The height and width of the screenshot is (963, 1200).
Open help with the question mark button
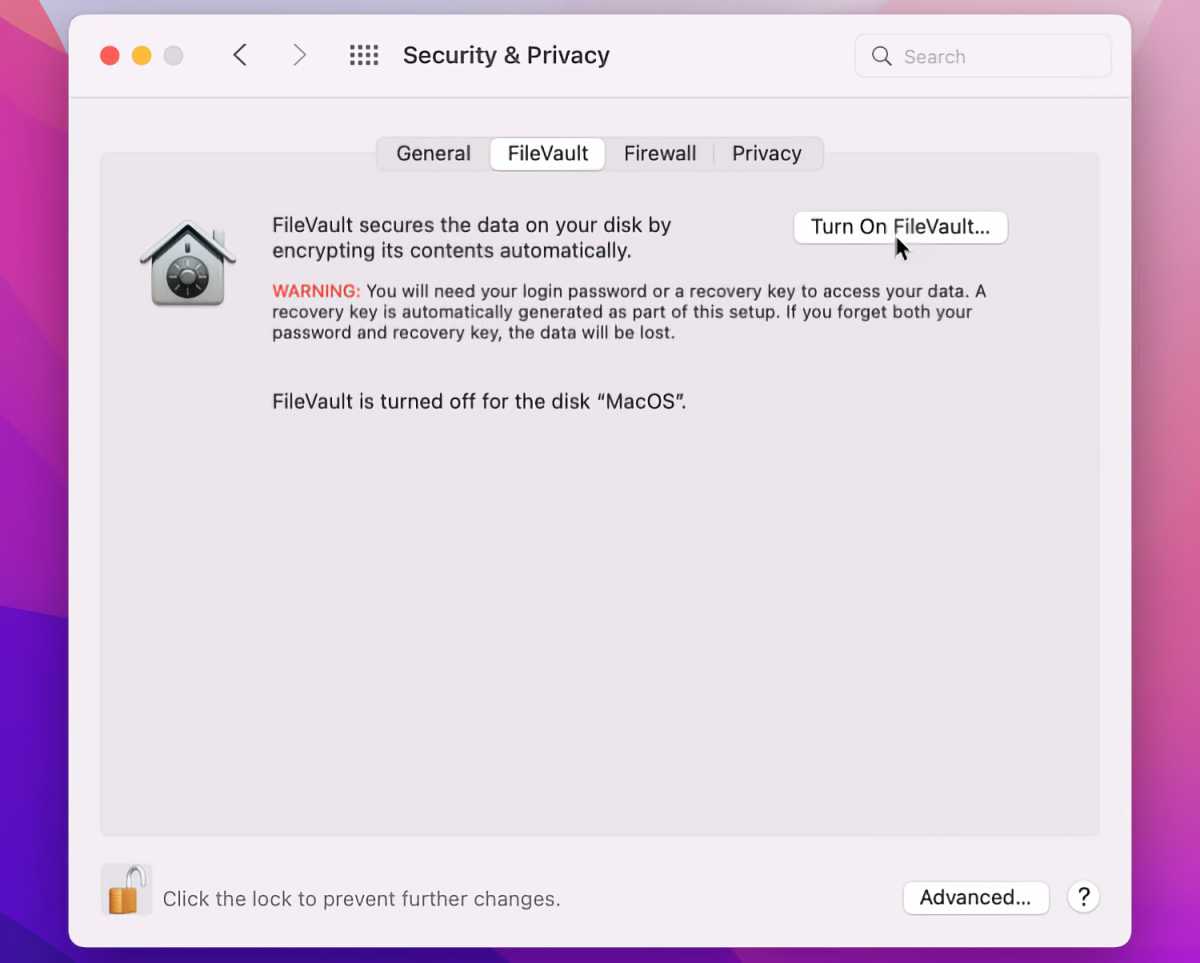1084,897
